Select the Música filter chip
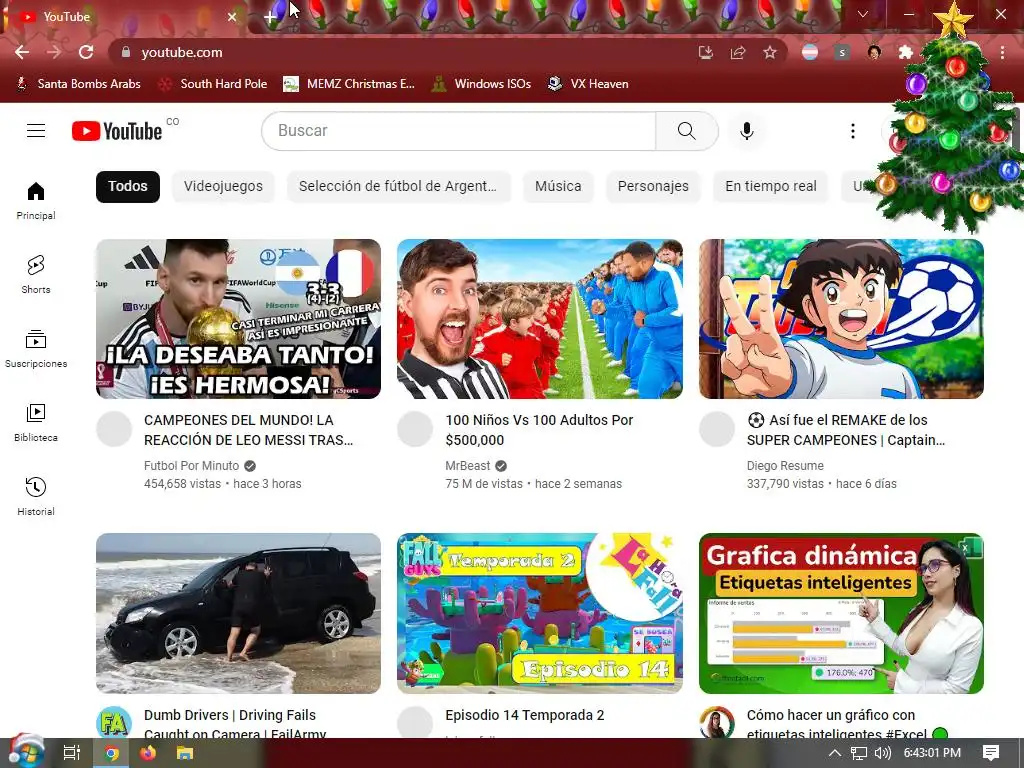Image resolution: width=1024 pixels, height=768 pixels. point(558,186)
